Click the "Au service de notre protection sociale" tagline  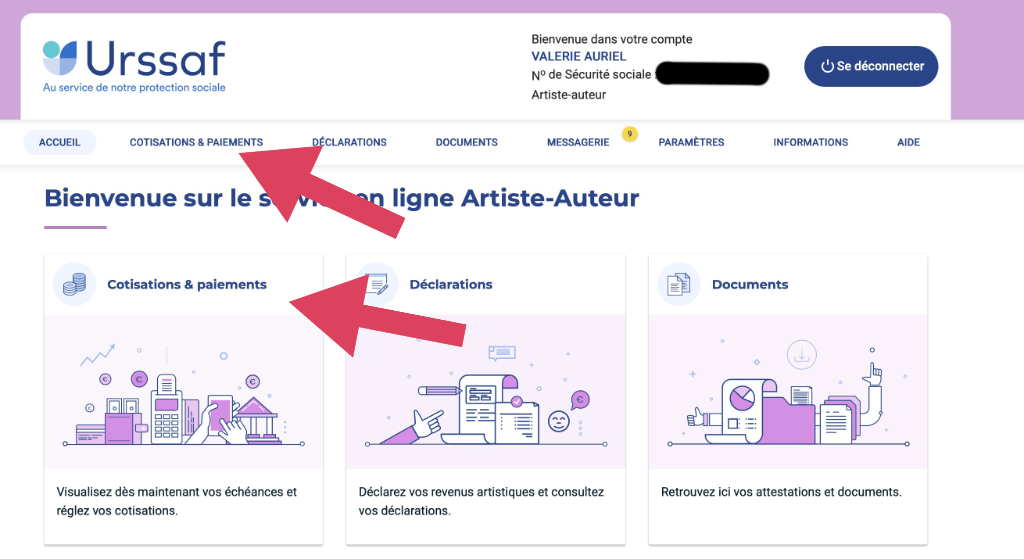click(x=134, y=88)
